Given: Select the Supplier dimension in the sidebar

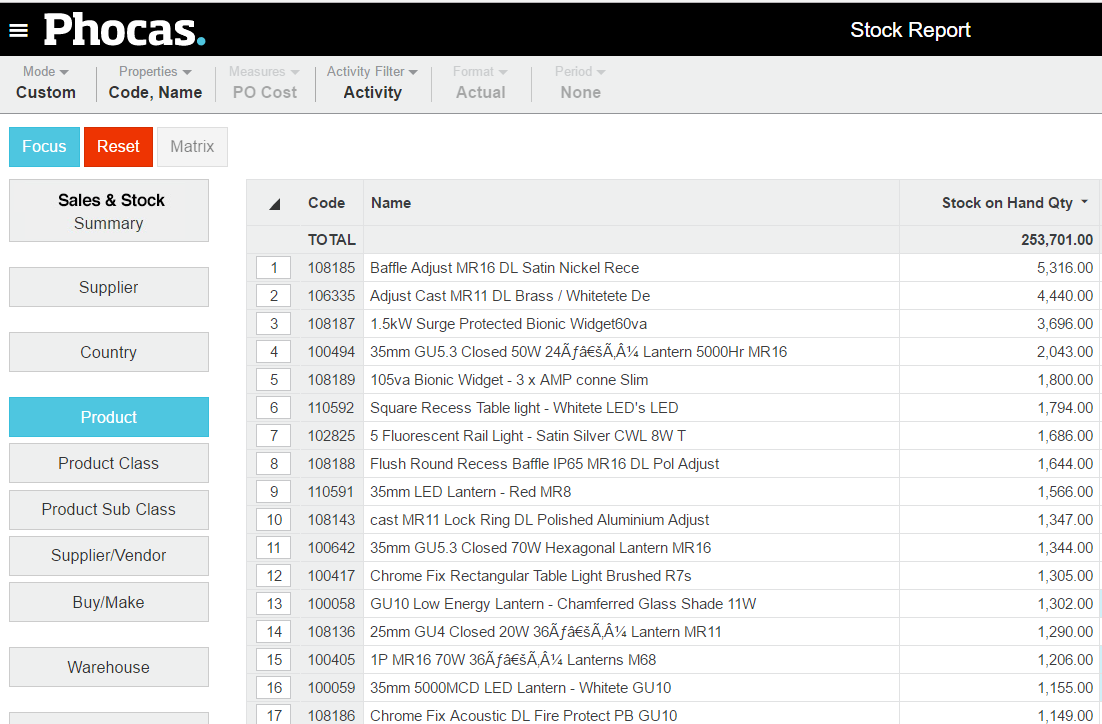Looking at the screenshot, I should [x=108, y=287].
